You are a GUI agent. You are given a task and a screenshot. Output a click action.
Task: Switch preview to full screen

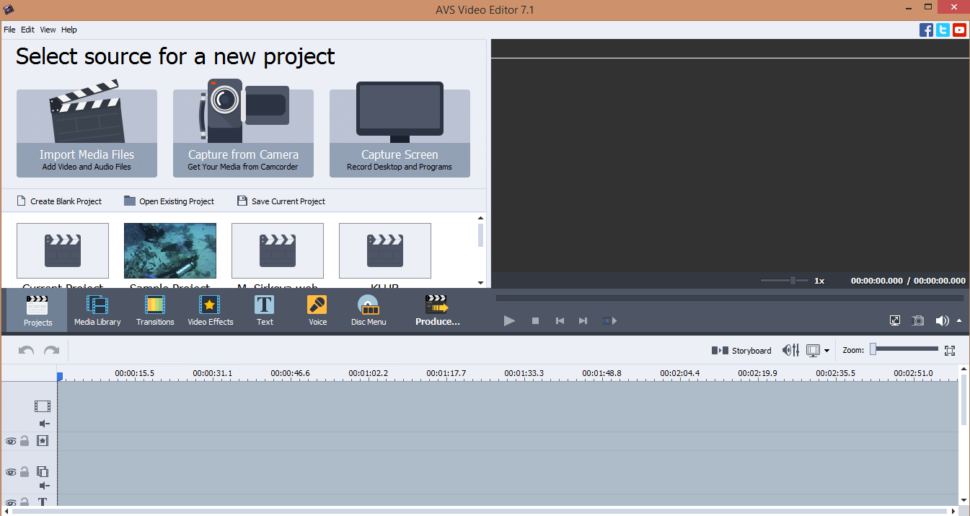coord(895,320)
